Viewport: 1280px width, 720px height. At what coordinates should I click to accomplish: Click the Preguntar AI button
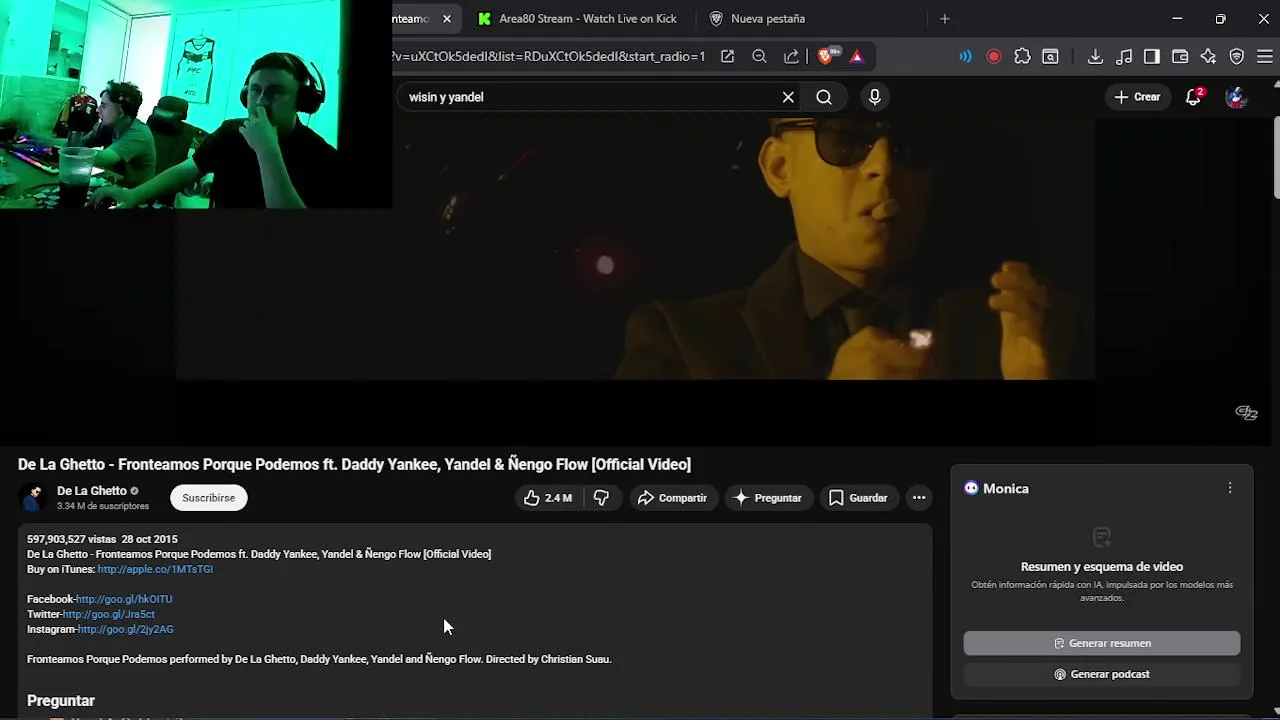pyautogui.click(x=768, y=498)
